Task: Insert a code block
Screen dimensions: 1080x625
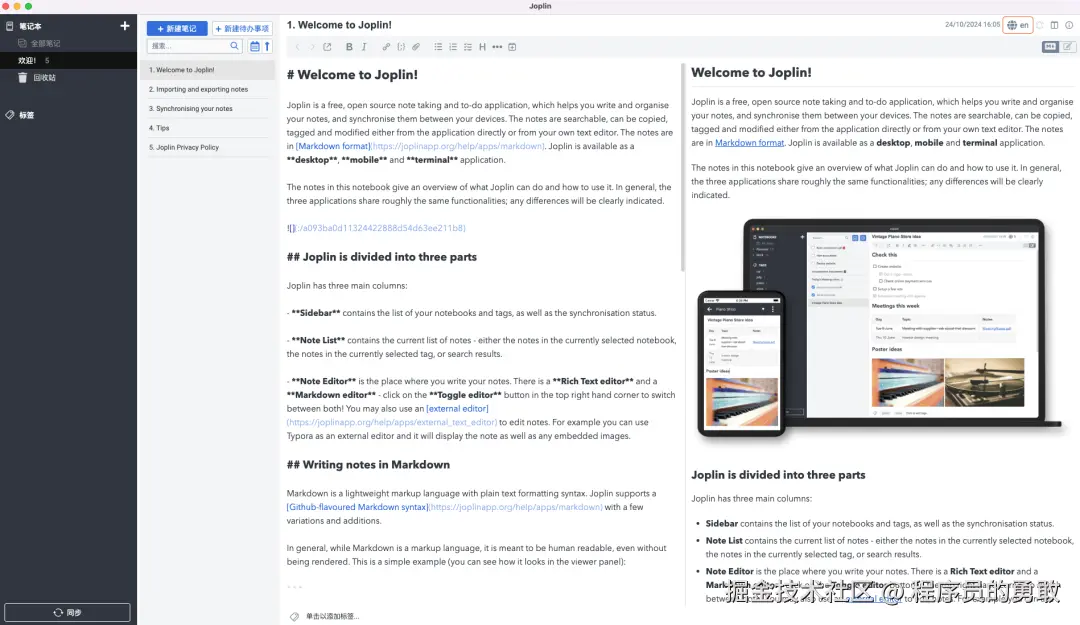Action: coord(401,47)
